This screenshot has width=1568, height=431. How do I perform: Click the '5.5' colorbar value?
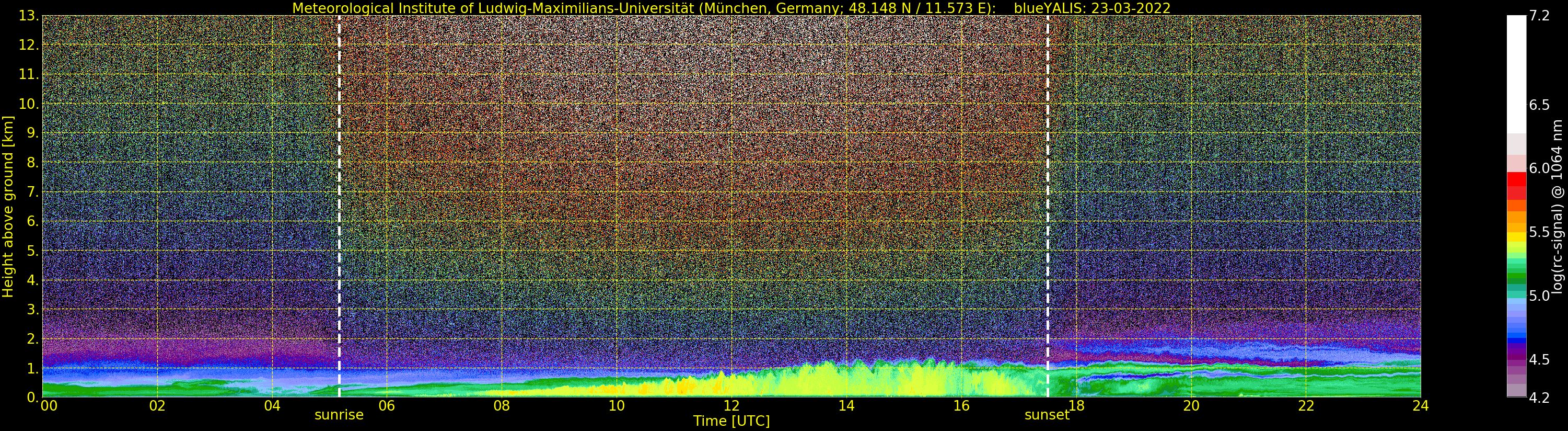point(1539,232)
